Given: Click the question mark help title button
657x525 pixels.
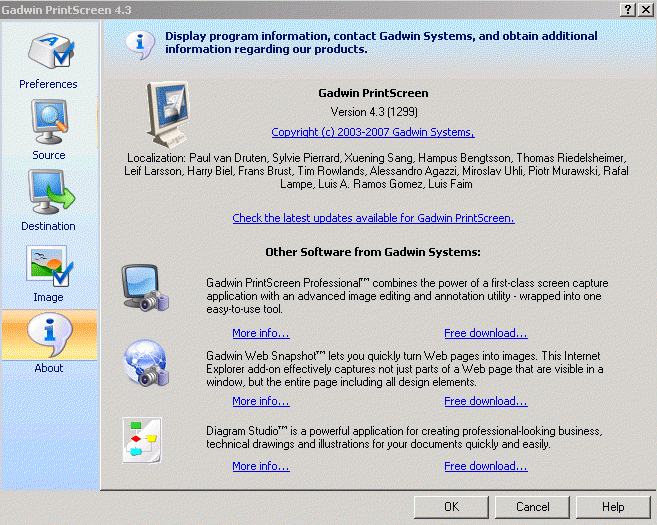Looking at the screenshot, I should pos(628,10).
